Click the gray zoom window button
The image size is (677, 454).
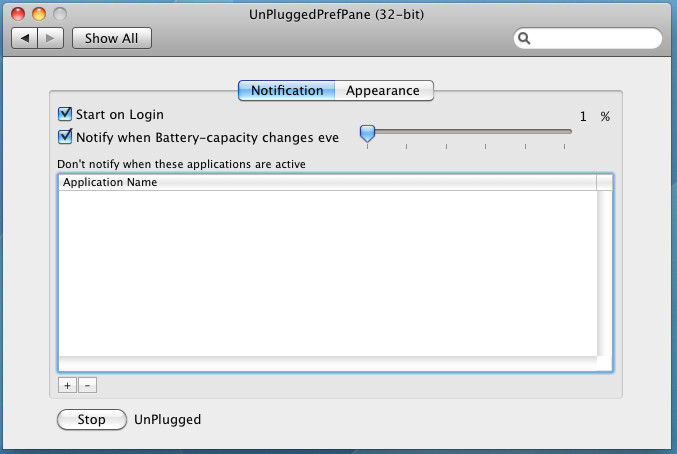[60, 14]
